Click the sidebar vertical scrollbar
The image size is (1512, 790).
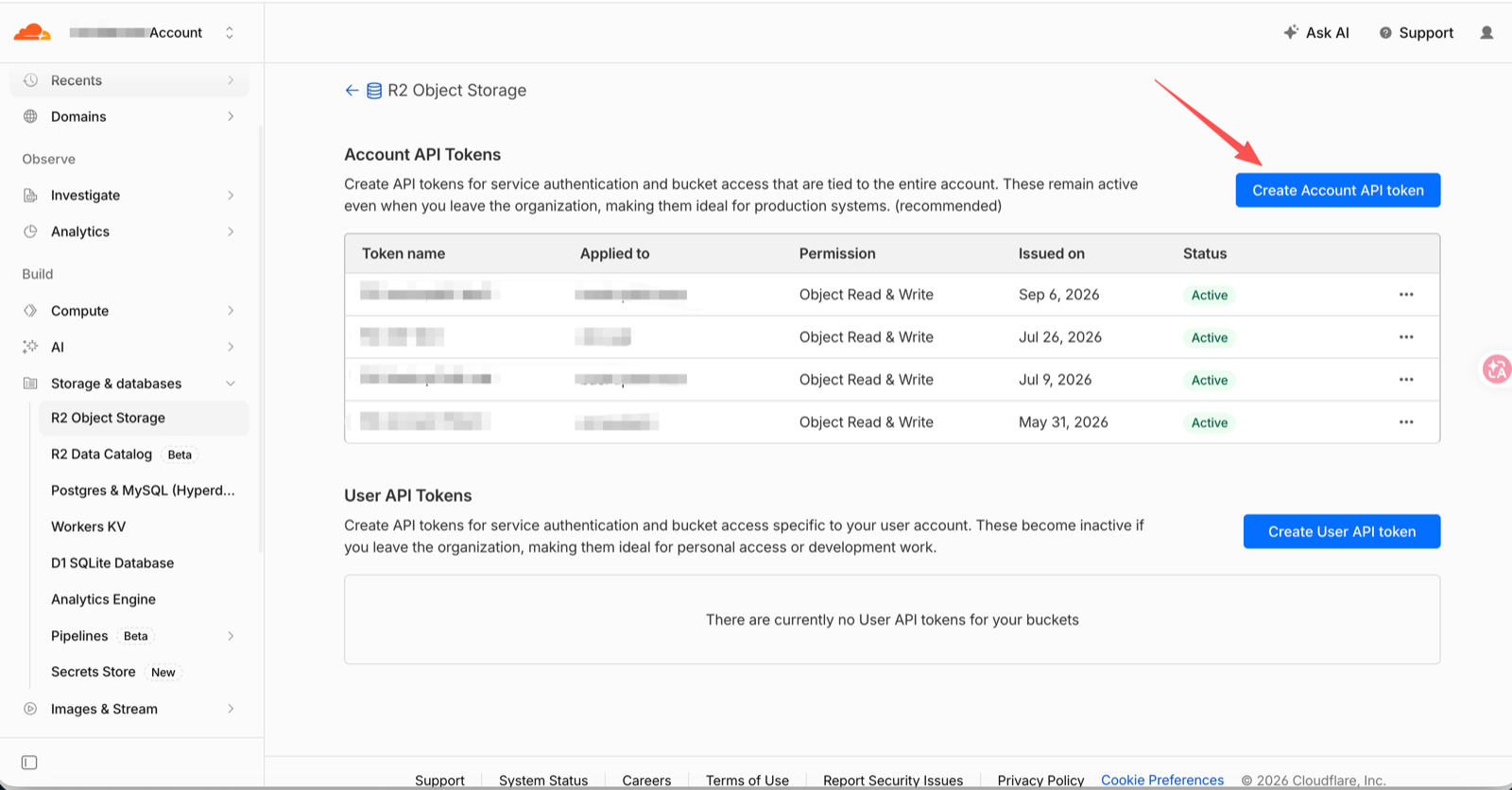(x=260, y=338)
